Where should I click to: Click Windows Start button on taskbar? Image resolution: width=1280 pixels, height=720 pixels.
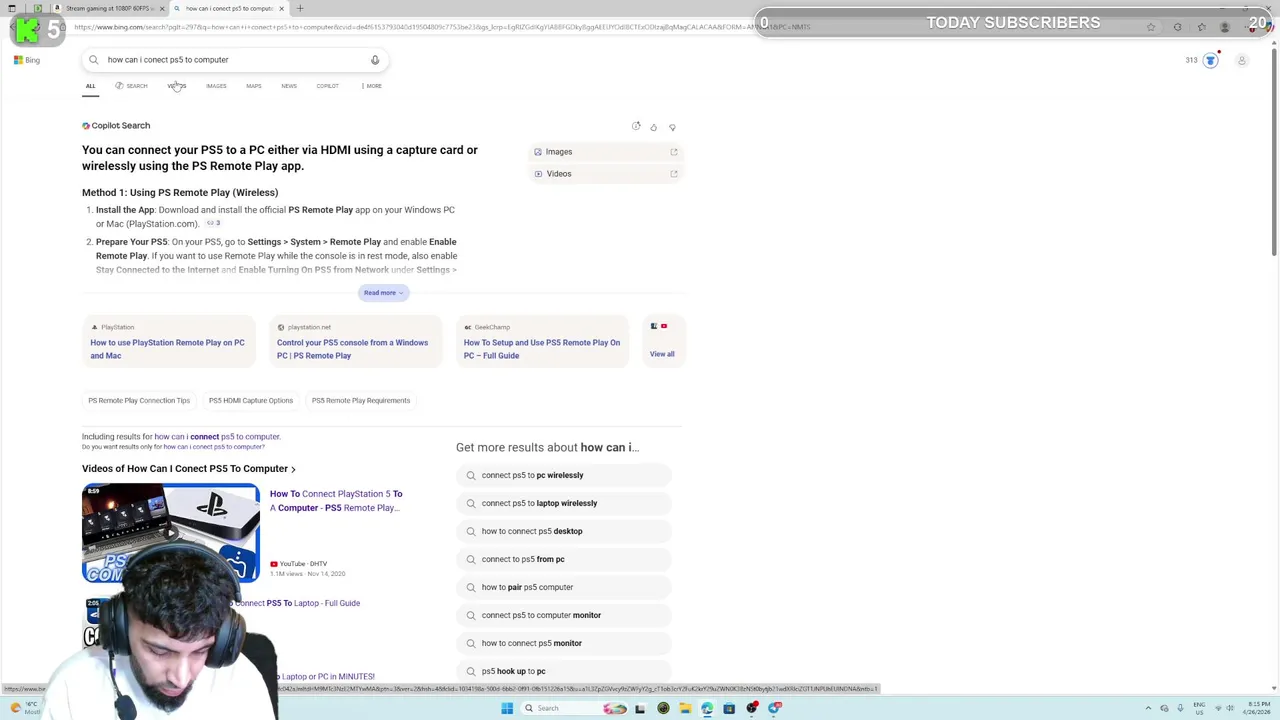tap(507, 708)
